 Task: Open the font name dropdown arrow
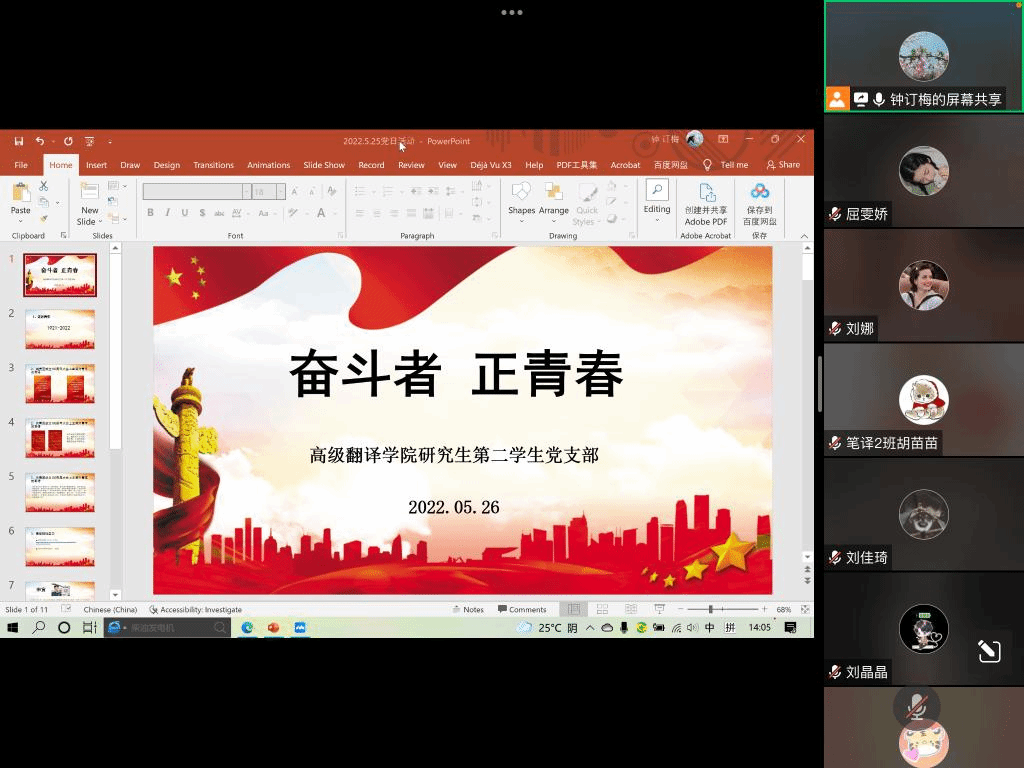pos(246,192)
